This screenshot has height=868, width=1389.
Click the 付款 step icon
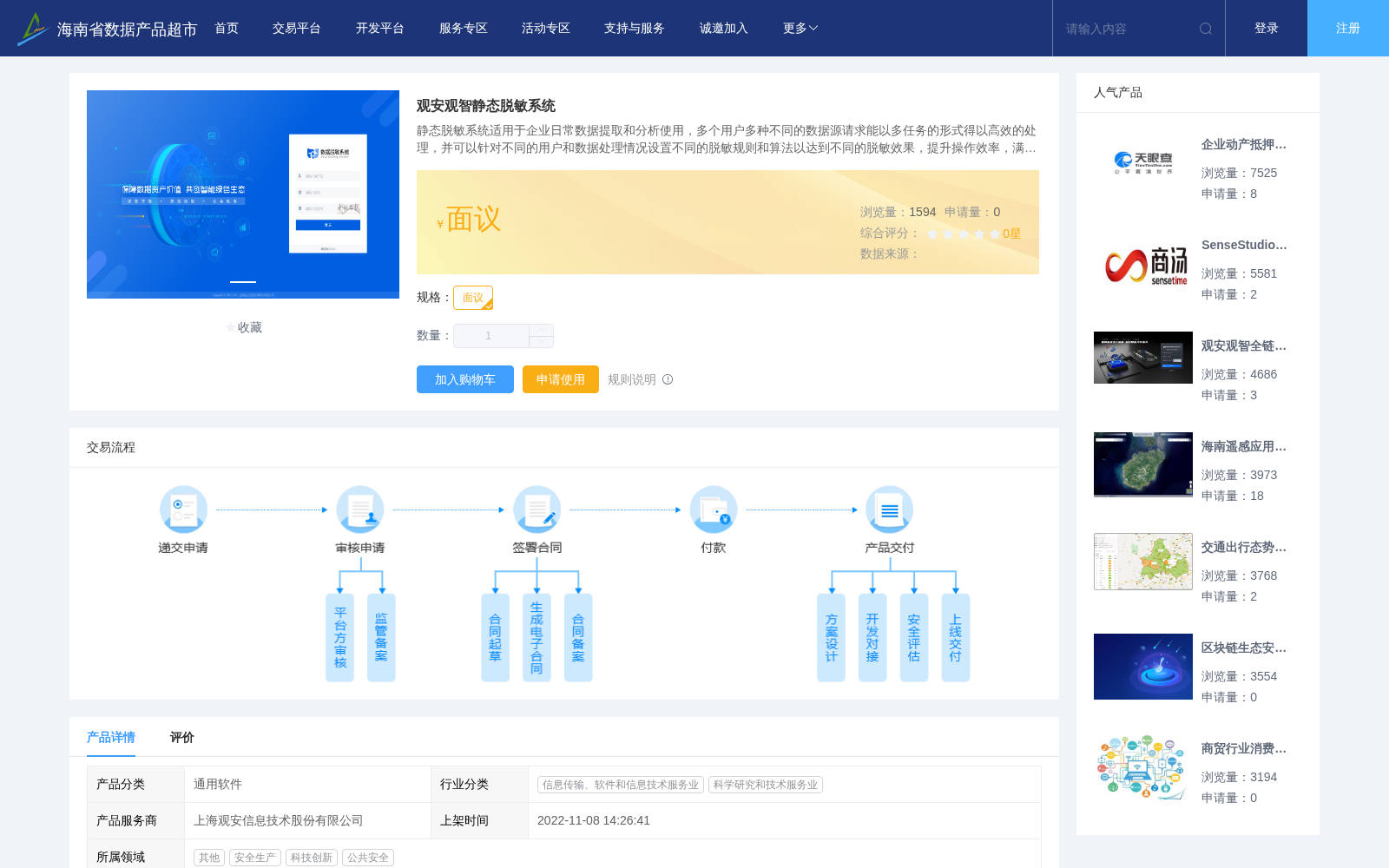(714, 510)
